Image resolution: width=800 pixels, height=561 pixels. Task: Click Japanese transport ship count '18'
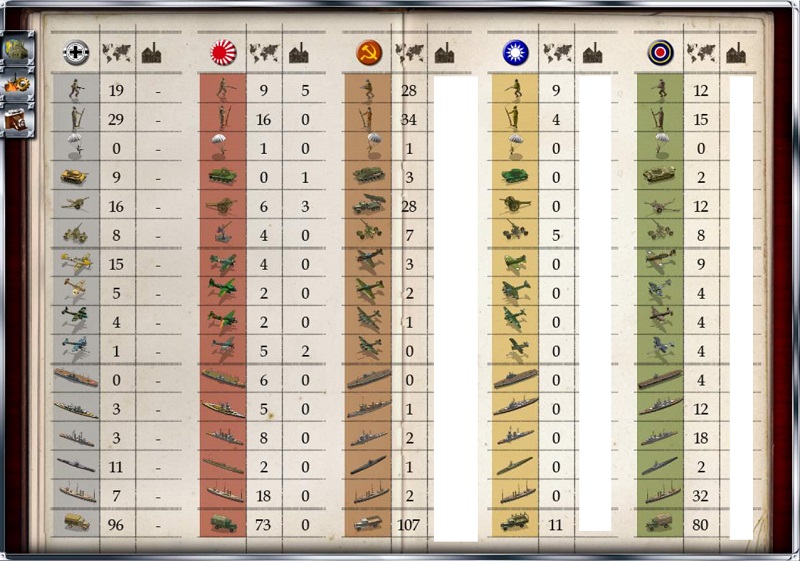(x=263, y=496)
